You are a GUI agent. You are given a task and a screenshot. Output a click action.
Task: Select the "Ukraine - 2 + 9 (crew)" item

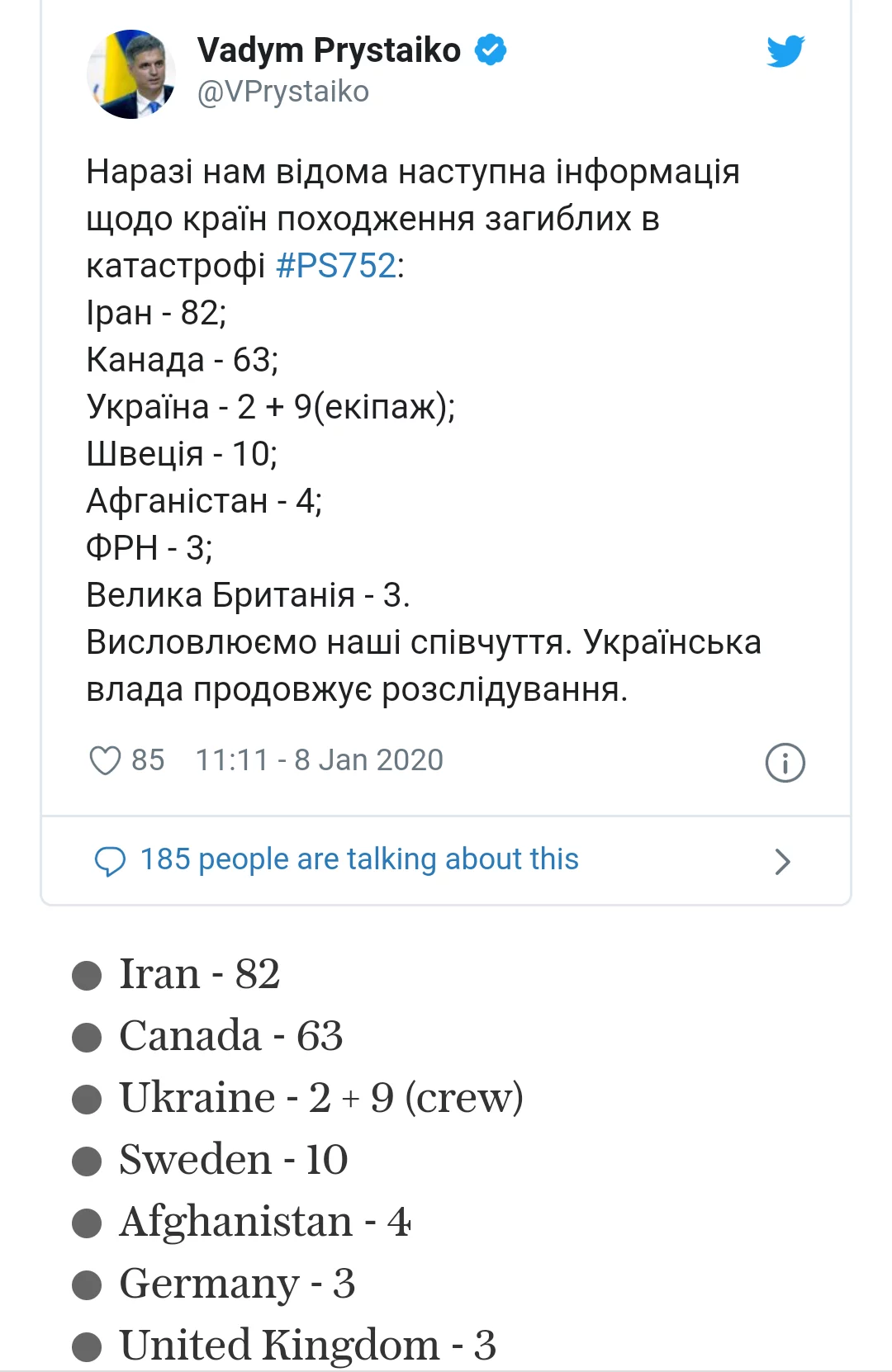point(321,1098)
